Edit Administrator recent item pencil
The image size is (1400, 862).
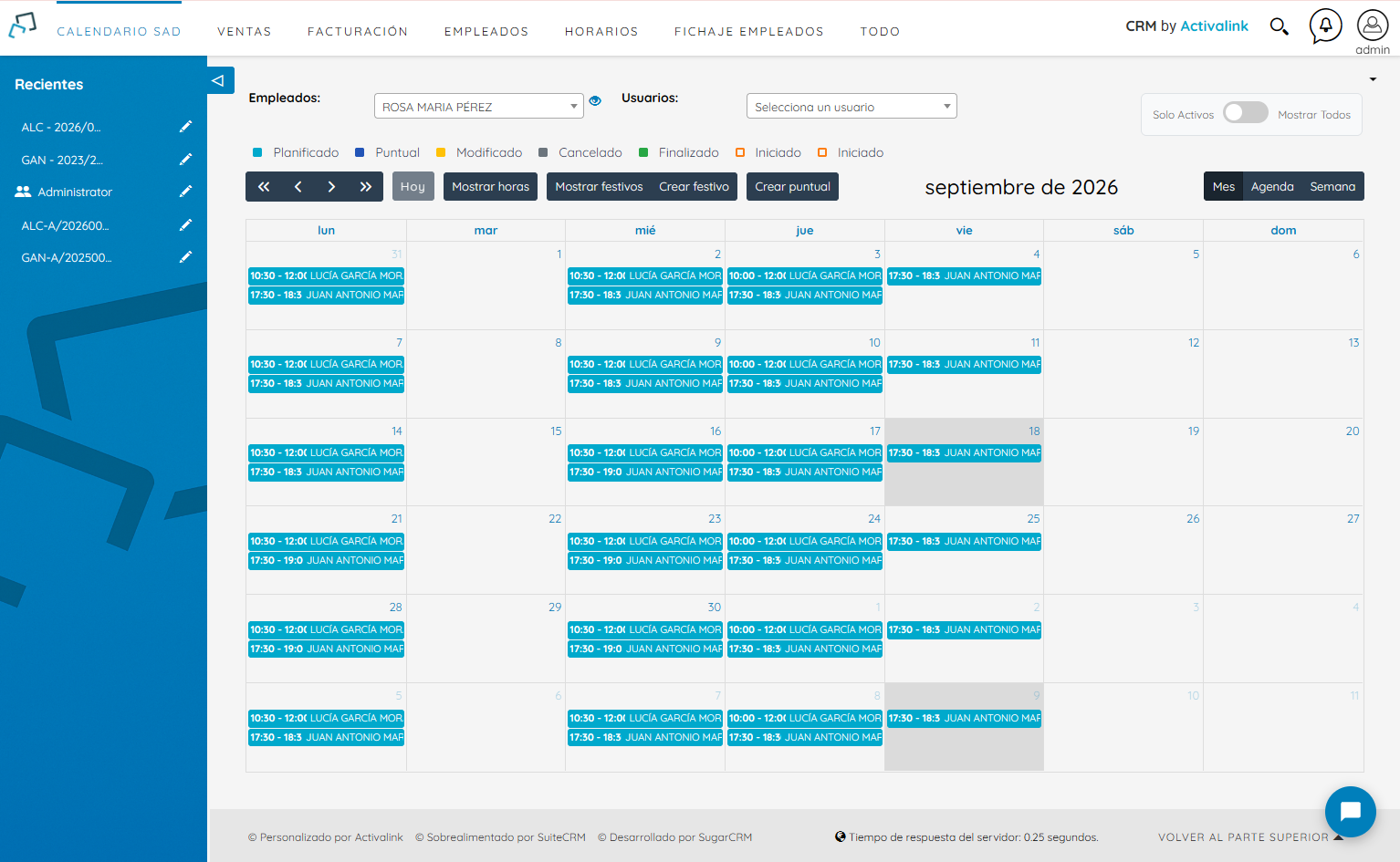(185, 192)
